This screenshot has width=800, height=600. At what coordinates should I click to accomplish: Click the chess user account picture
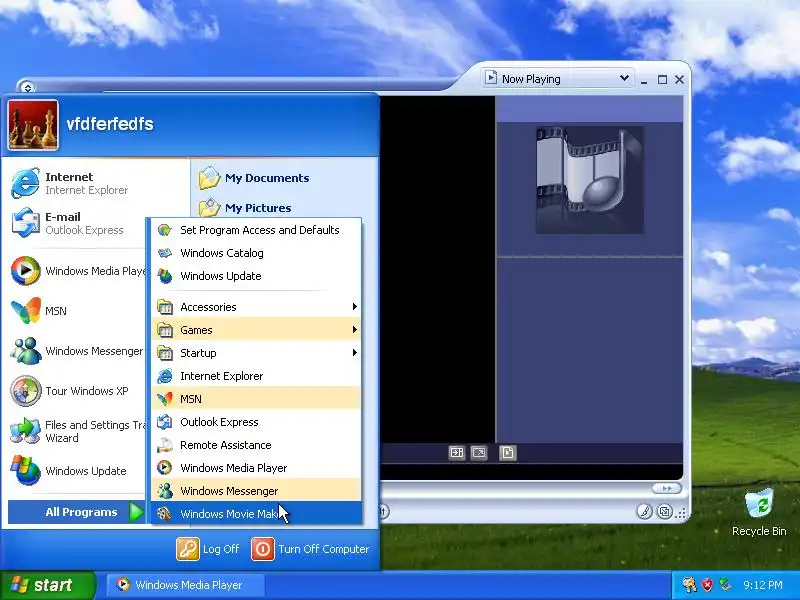[x=33, y=125]
